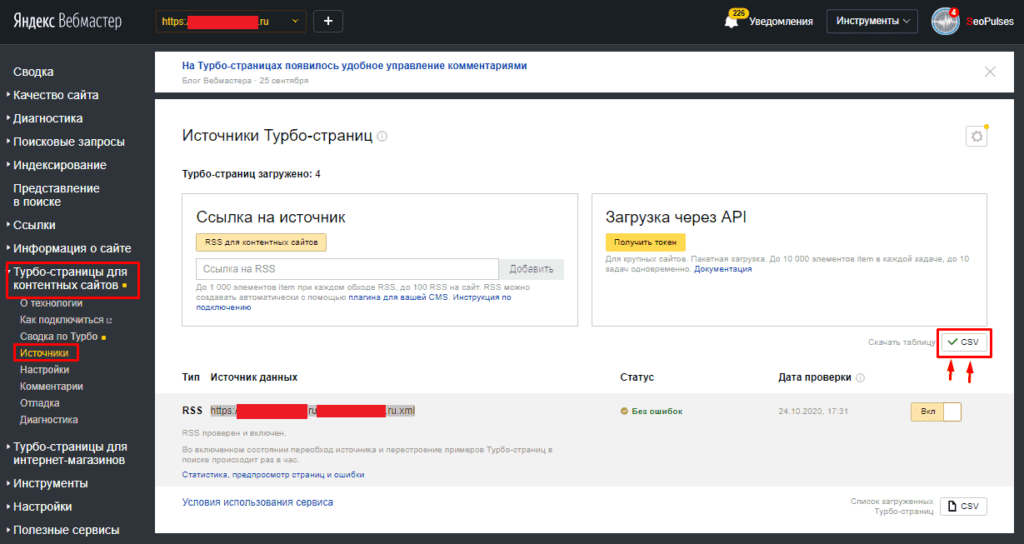The width and height of the screenshot is (1024, 544).
Task: Click the Ссылка на RSS input field
Action: point(347,269)
